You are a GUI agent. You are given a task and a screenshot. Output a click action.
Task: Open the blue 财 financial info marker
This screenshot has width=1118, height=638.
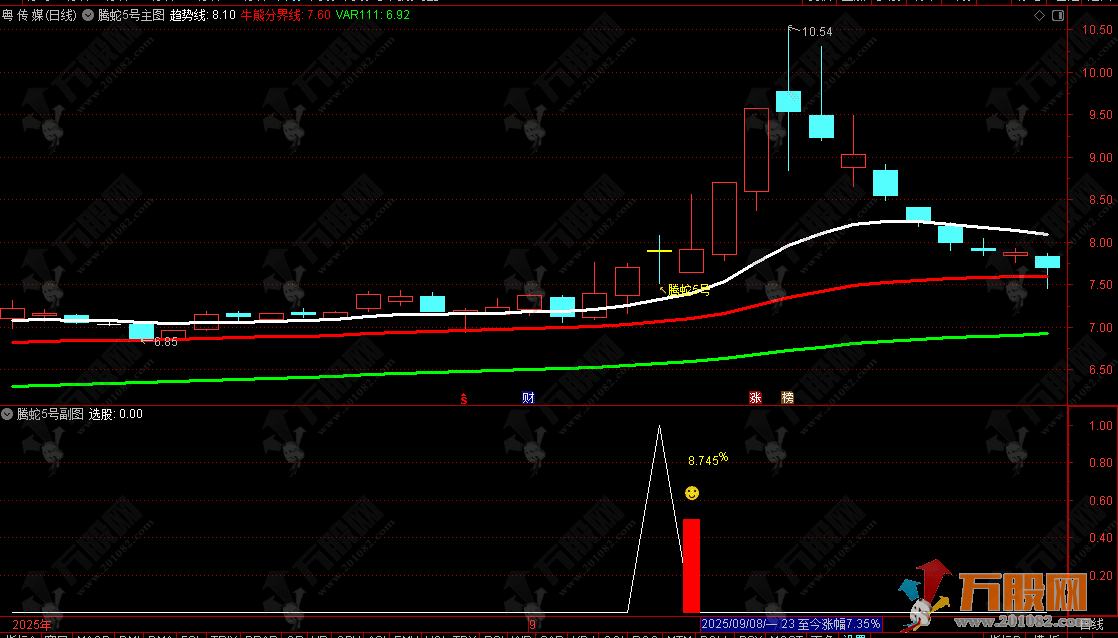528,397
